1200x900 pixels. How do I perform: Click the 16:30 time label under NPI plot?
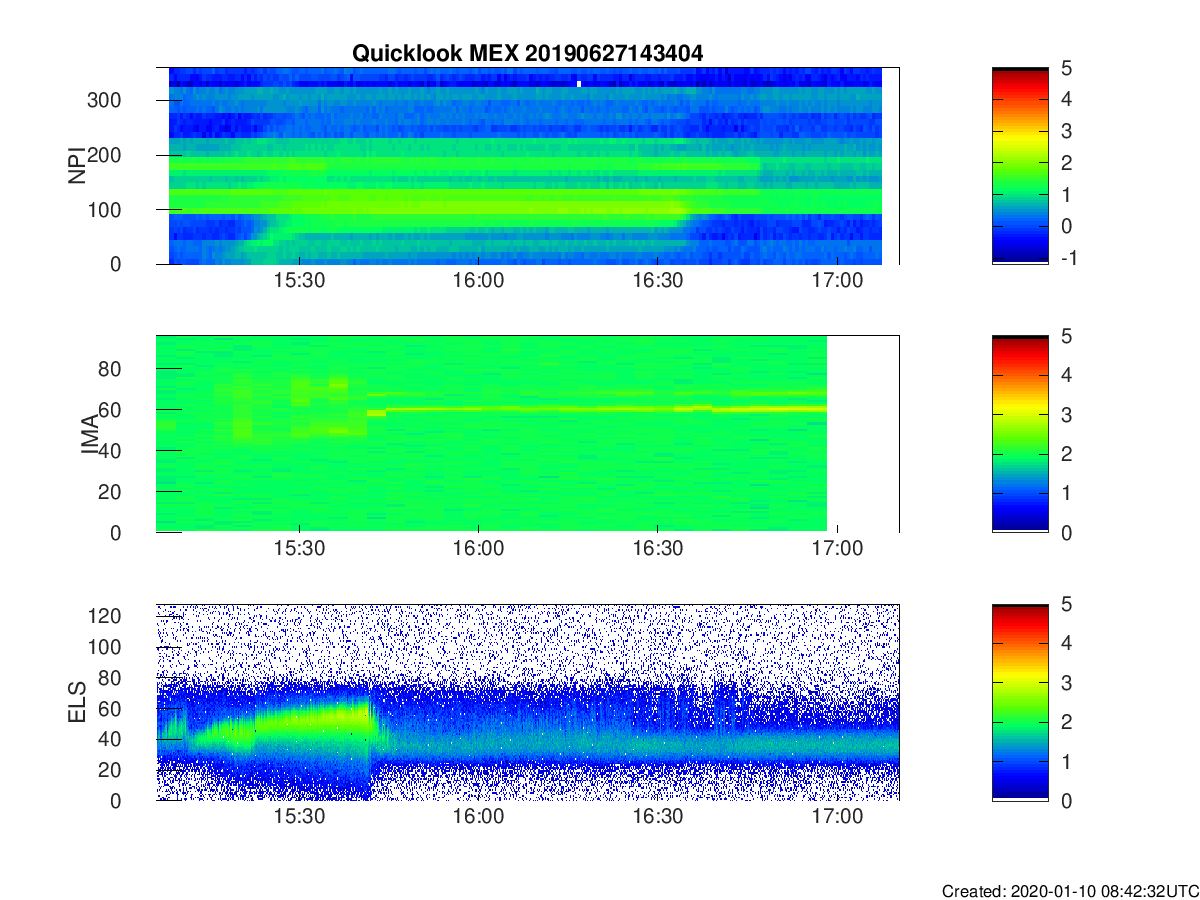coord(658,282)
